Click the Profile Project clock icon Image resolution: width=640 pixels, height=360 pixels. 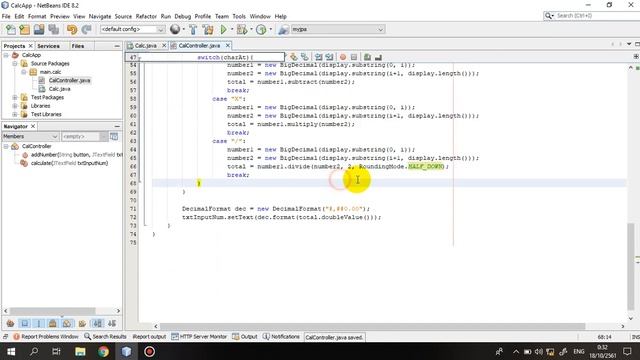(x=261, y=29)
